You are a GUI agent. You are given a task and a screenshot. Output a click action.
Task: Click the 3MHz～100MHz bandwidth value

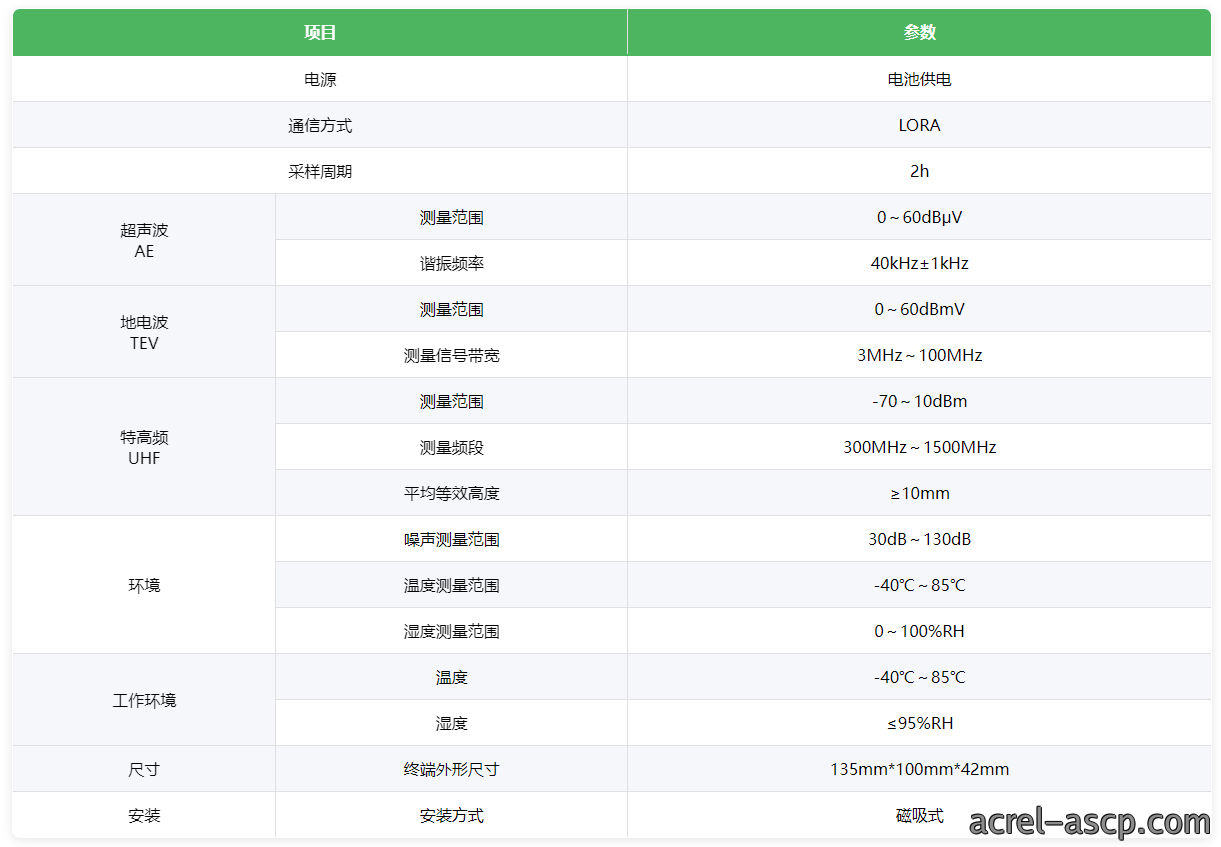[x=919, y=355]
